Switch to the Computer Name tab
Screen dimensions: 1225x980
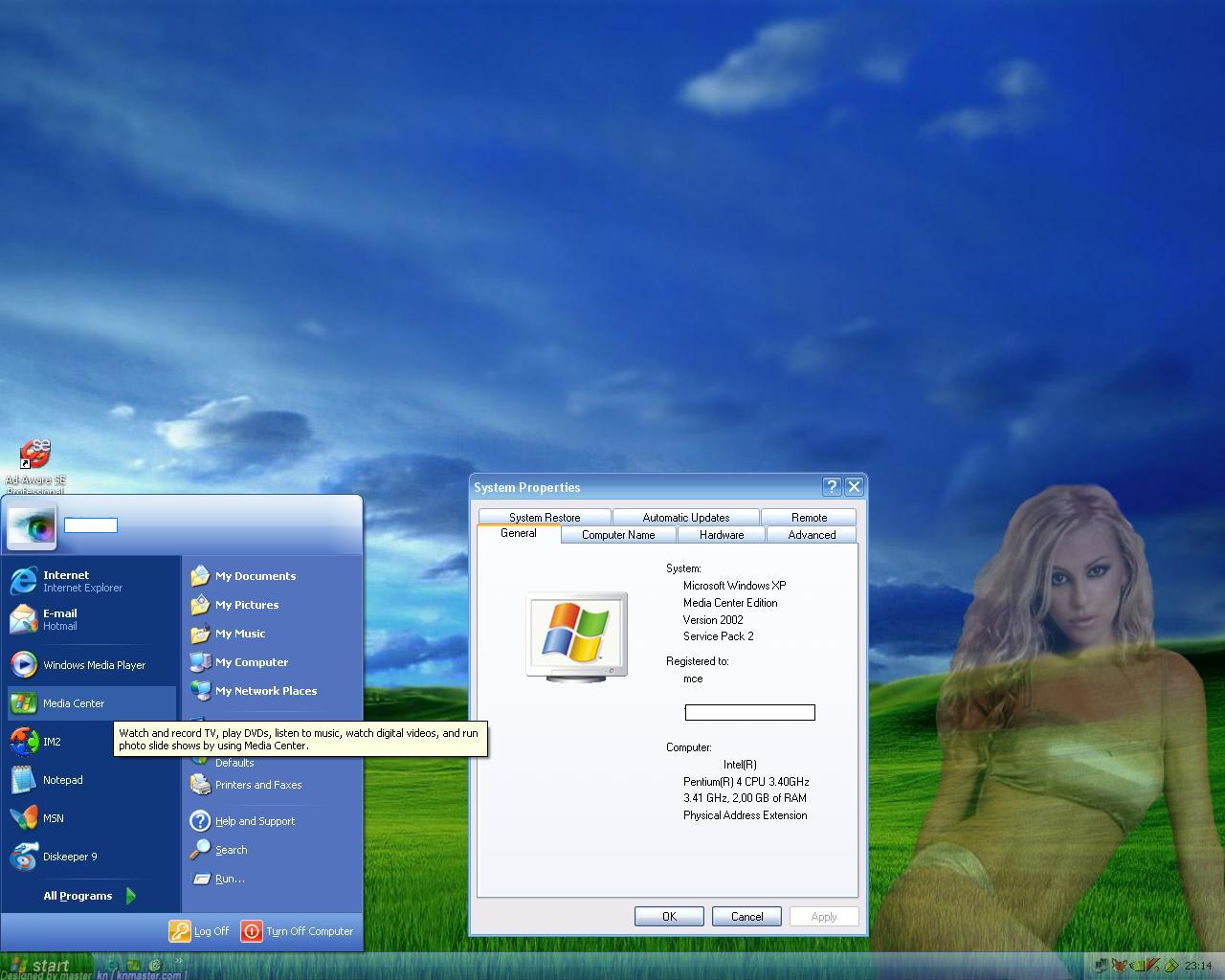618,535
